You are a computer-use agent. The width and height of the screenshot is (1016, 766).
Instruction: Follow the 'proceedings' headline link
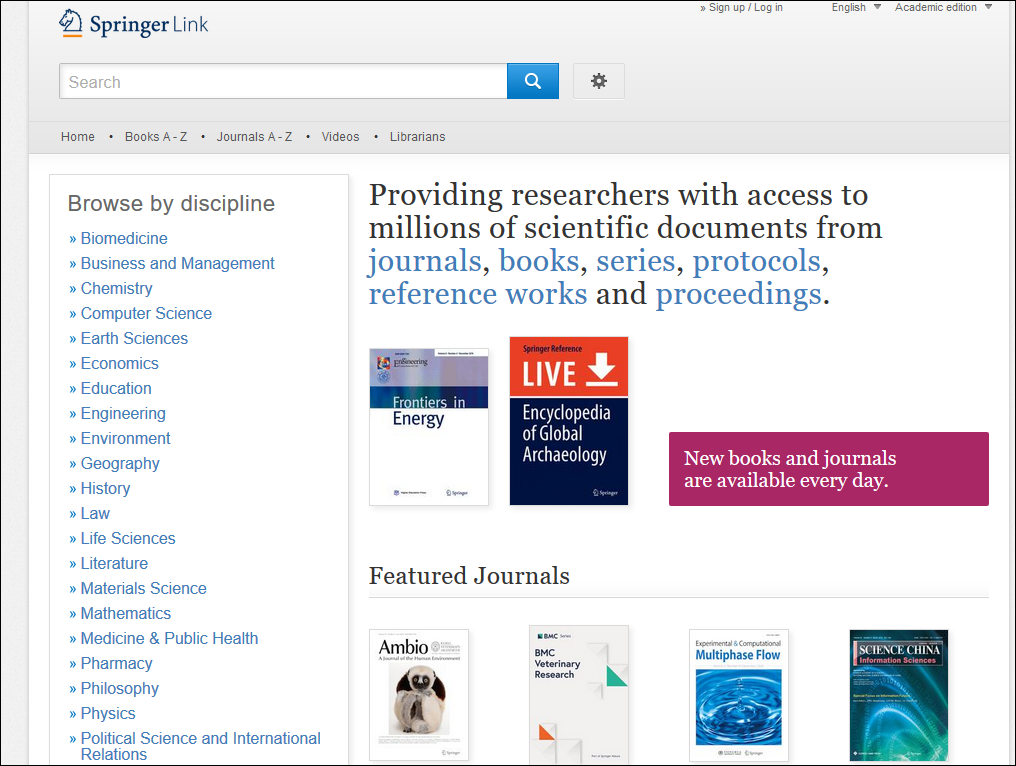click(x=739, y=294)
